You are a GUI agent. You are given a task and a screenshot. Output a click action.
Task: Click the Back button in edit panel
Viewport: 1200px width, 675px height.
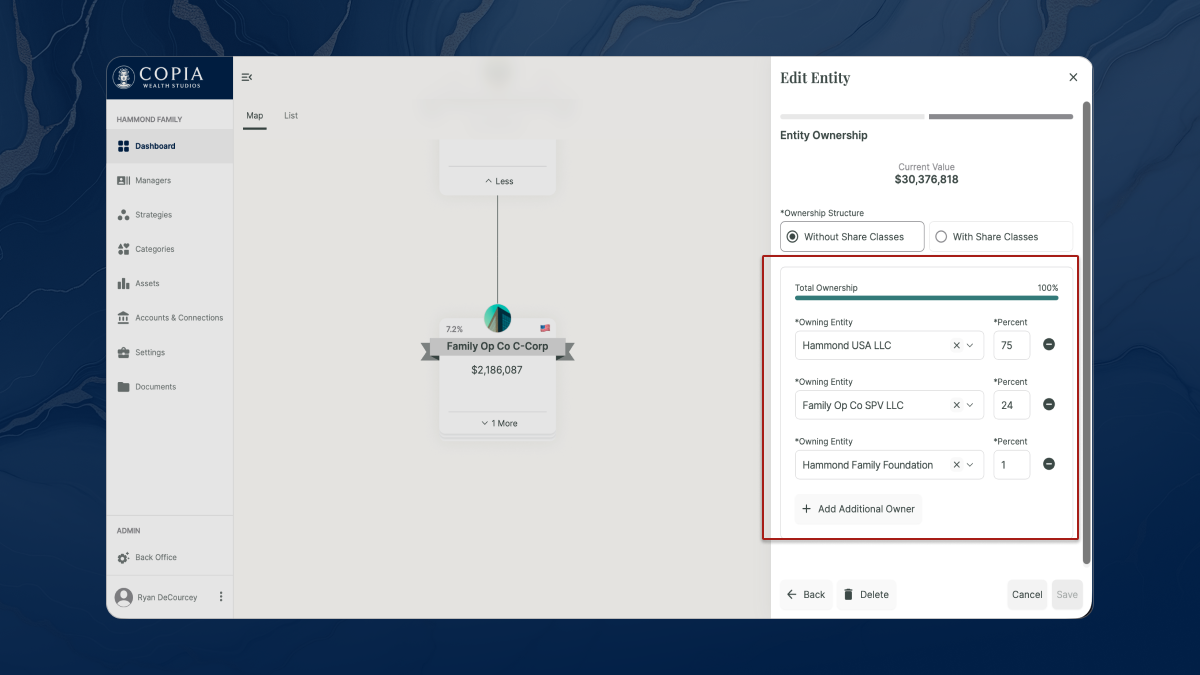(806, 595)
